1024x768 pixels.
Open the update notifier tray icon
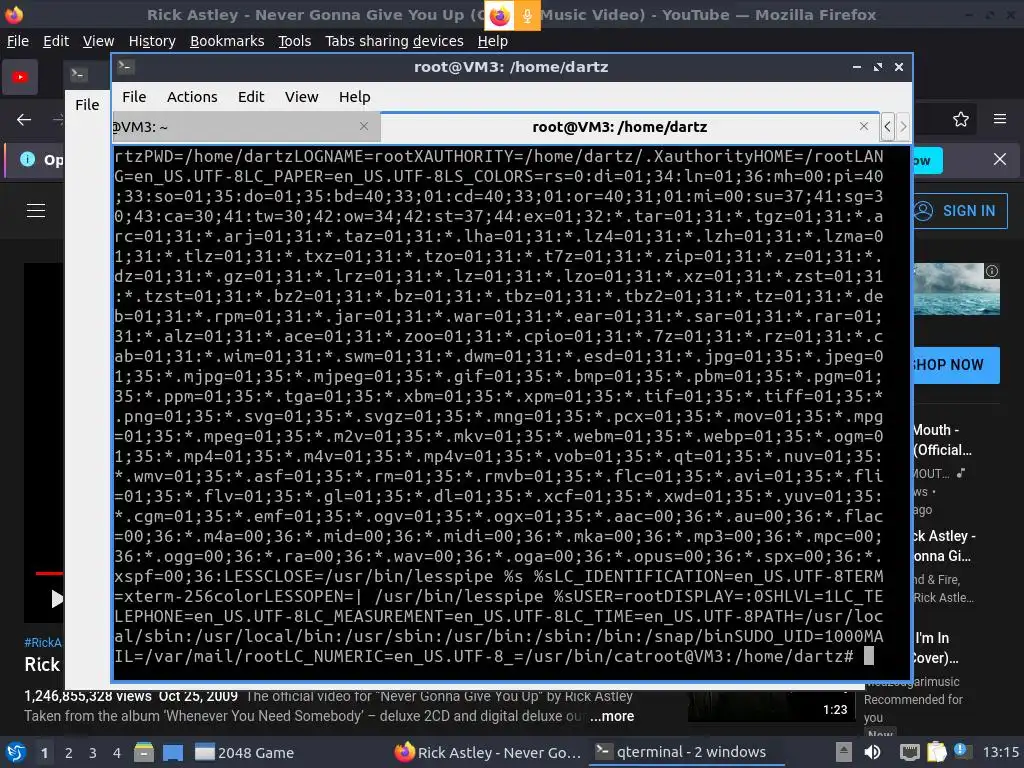tap(960, 751)
